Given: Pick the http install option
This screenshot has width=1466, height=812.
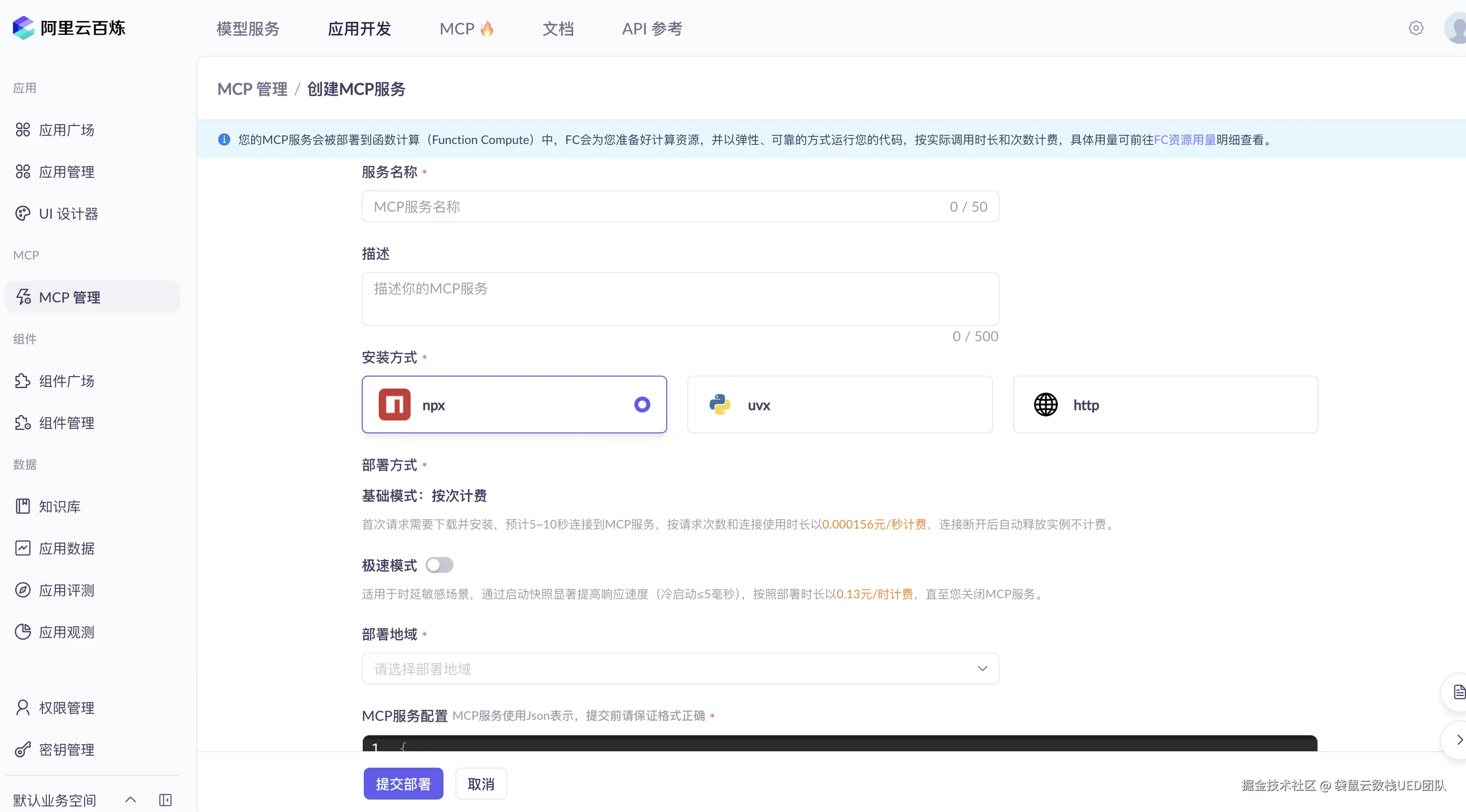Looking at the screenshot, I should tap(1165, 405).
